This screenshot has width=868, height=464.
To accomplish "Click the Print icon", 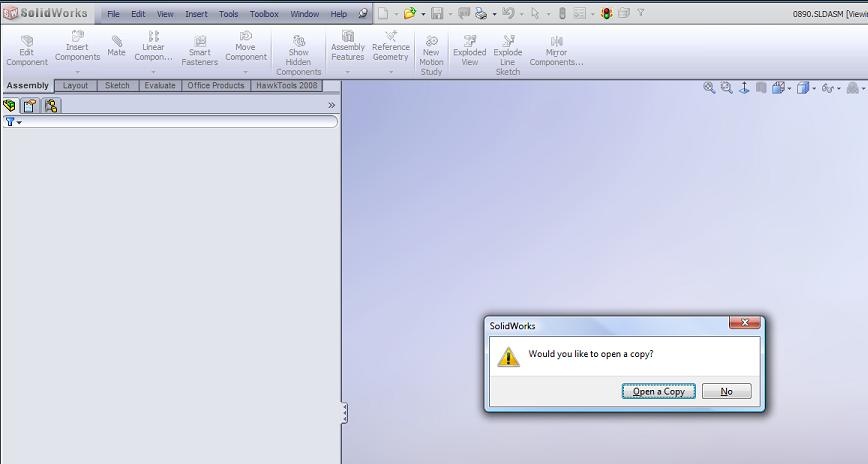I will 480,13.
